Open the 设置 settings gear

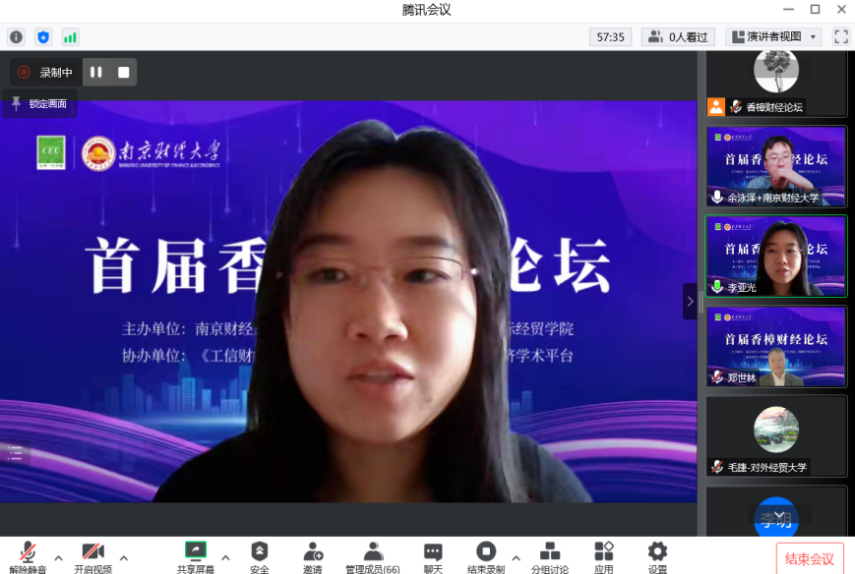[x=657, y=557]
